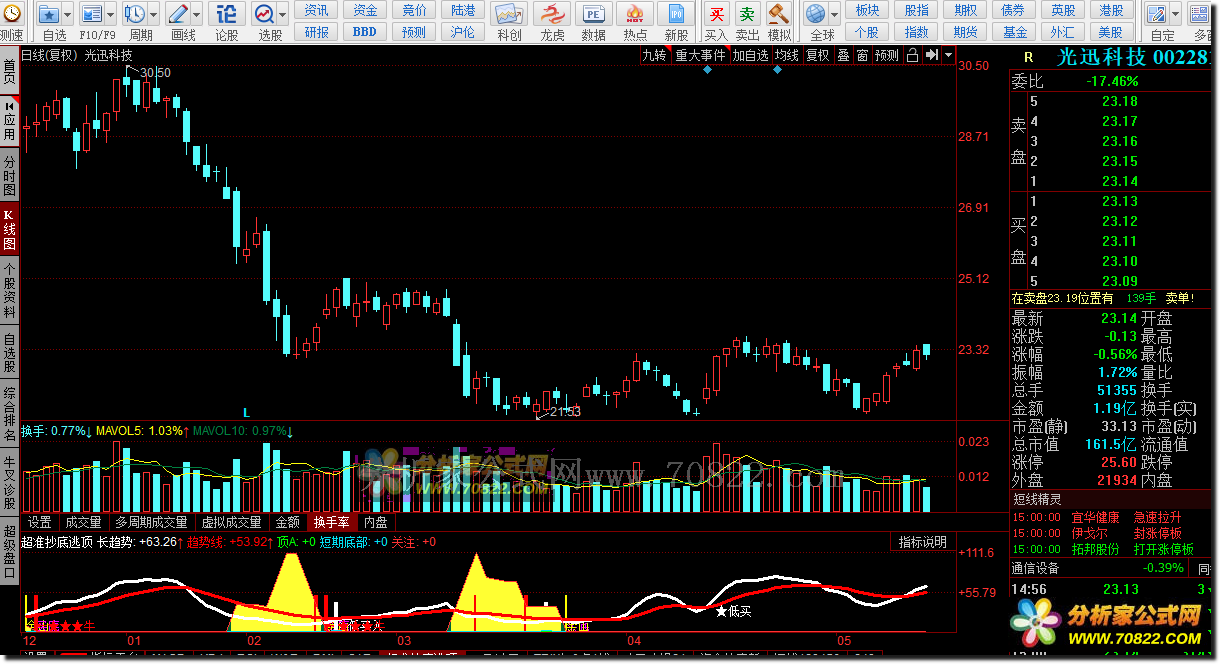The image size is (1221, 664).
Task: Open the 测速 speed test clock icon
Action: coord(10,14)
